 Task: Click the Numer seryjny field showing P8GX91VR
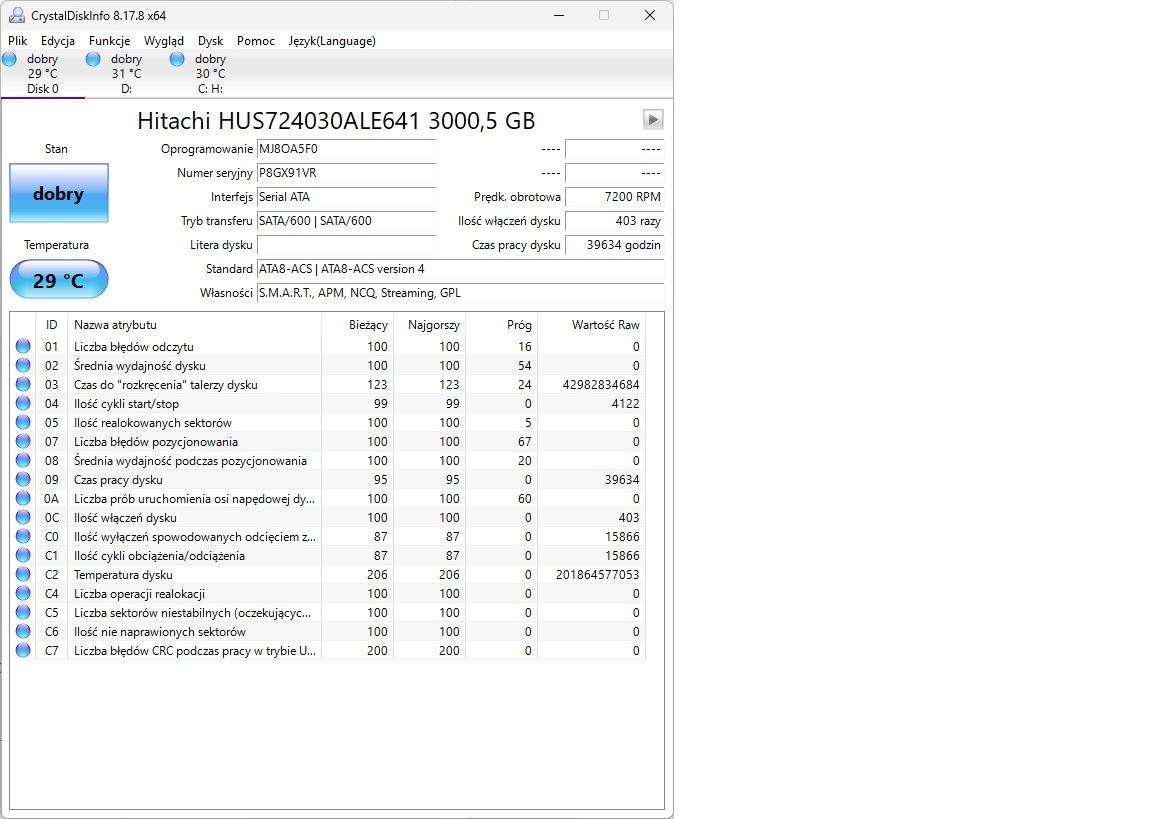[346, 173]
